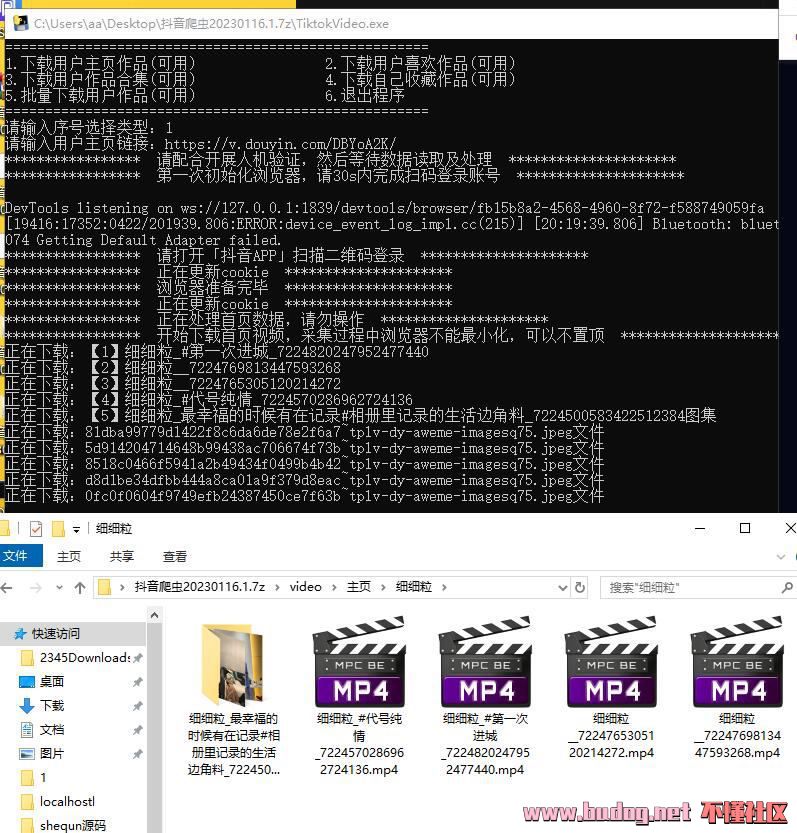Click the pin icon beside 下载
The width and height of the screenshot is (797, 833).
click(x=138, y=706)
